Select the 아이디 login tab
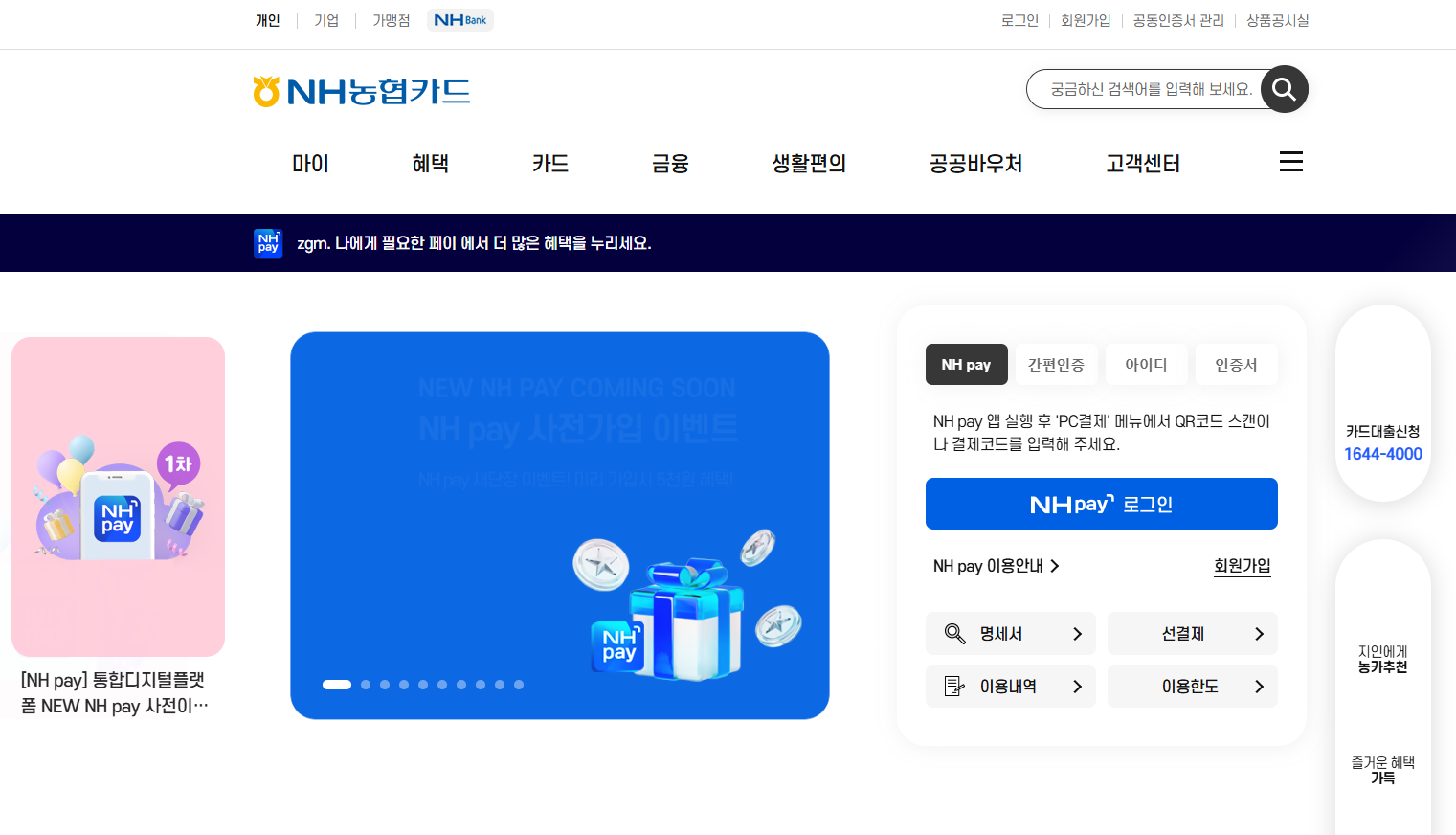 pyautogui.click(x=1147, y=365)
